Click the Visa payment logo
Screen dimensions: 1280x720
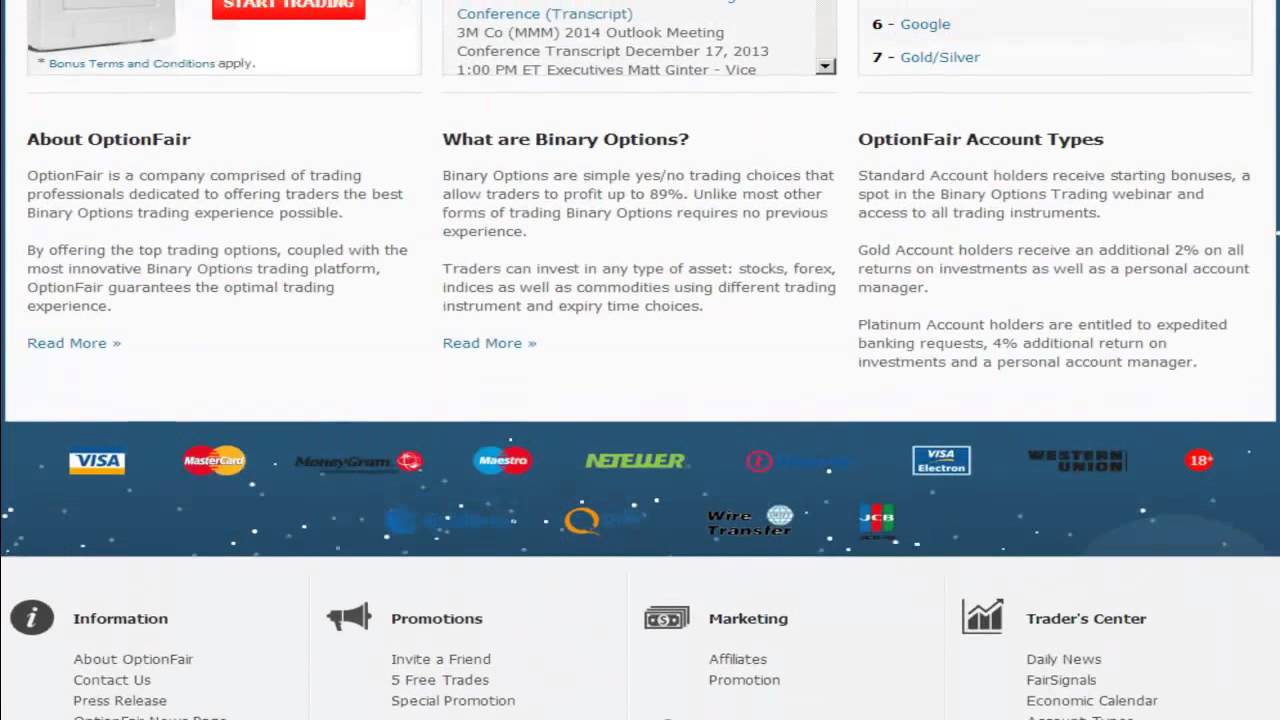(97, 461)
